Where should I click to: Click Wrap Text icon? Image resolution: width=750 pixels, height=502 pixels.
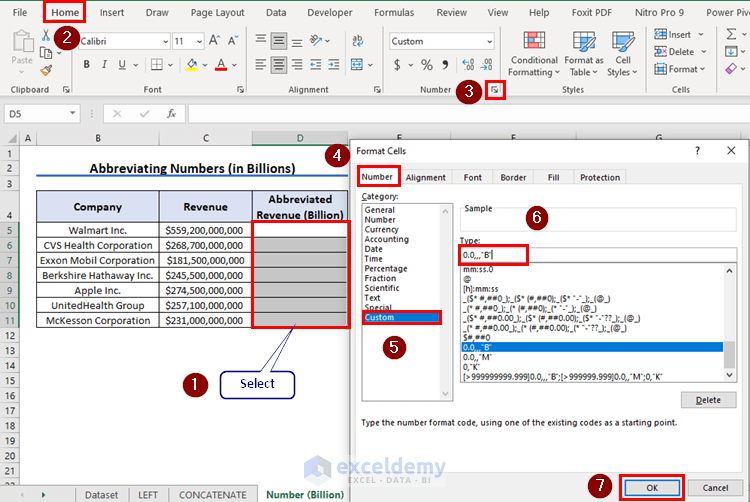tap(358, 41)
